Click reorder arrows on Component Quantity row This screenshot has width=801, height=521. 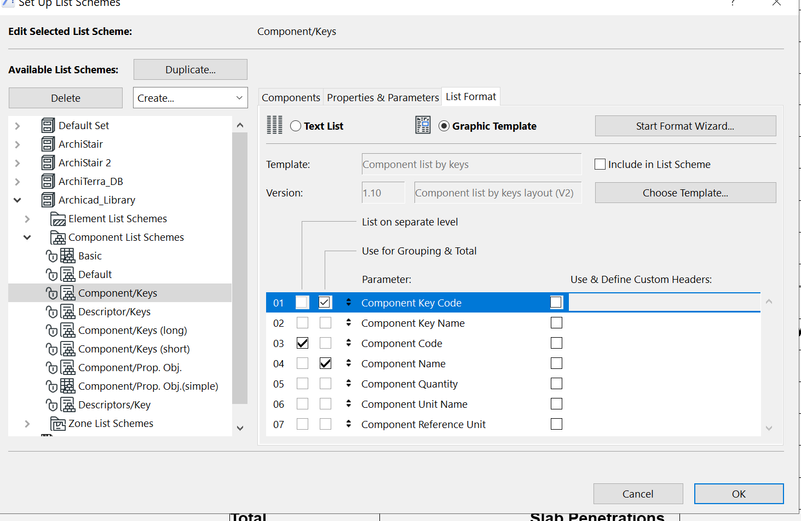click(349, 384)
